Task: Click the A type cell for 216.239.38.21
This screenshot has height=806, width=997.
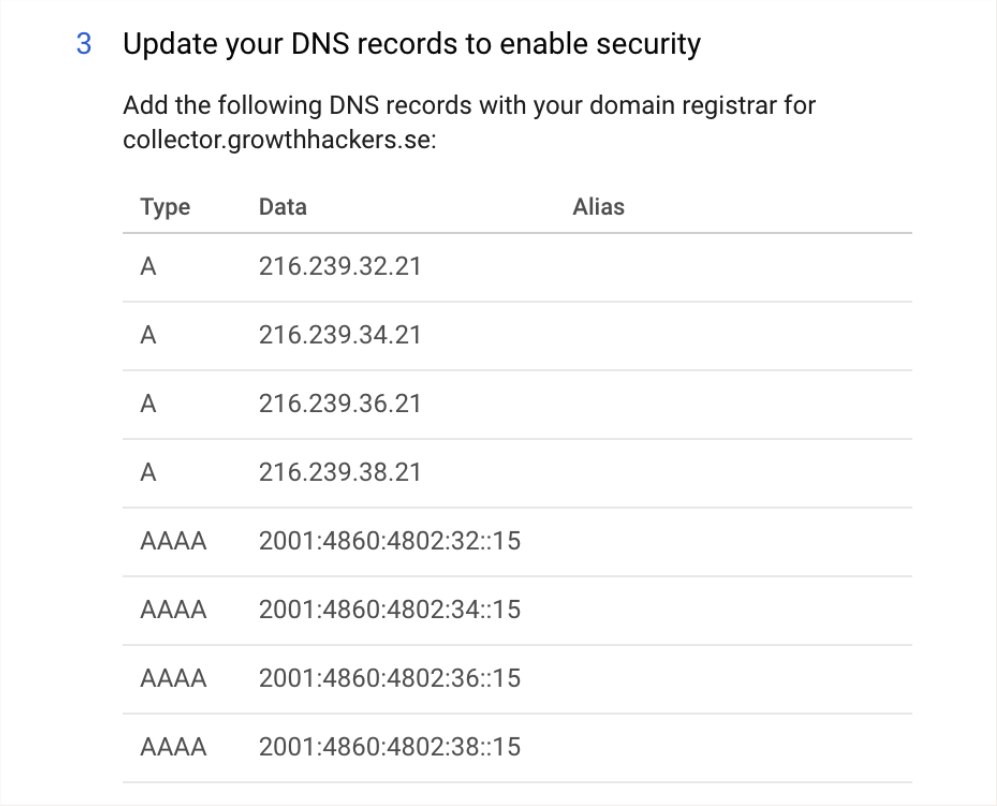Action: tap(149, 472)
